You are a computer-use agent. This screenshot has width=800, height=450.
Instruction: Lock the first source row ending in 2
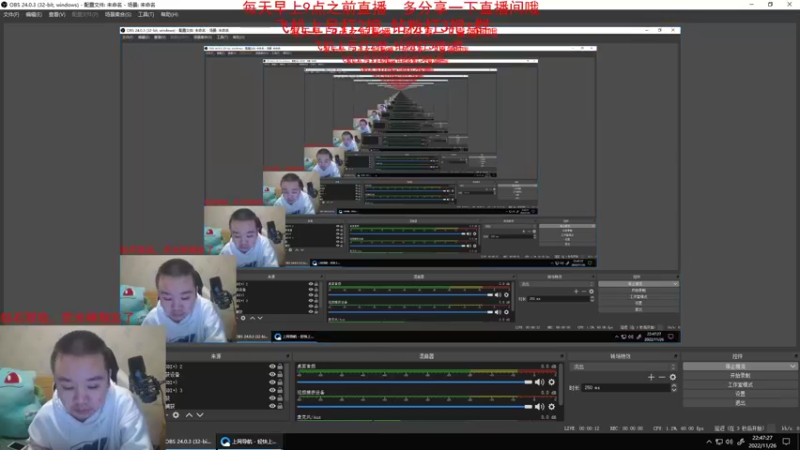pos(280,366)
